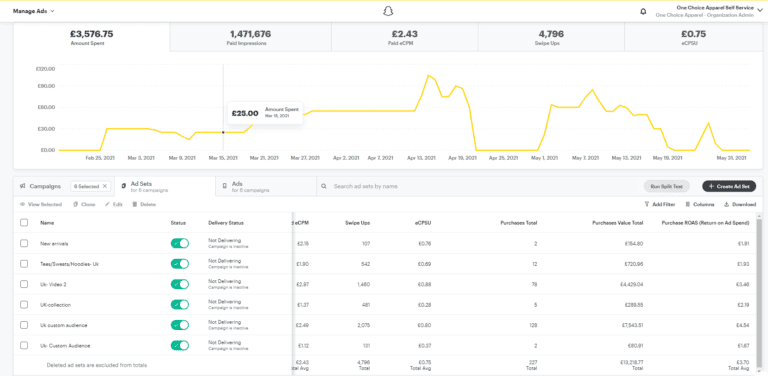Click the Edit pencil action
This screenshot has width=768, height=376.
pyautogui.click(x=114, y=204)
